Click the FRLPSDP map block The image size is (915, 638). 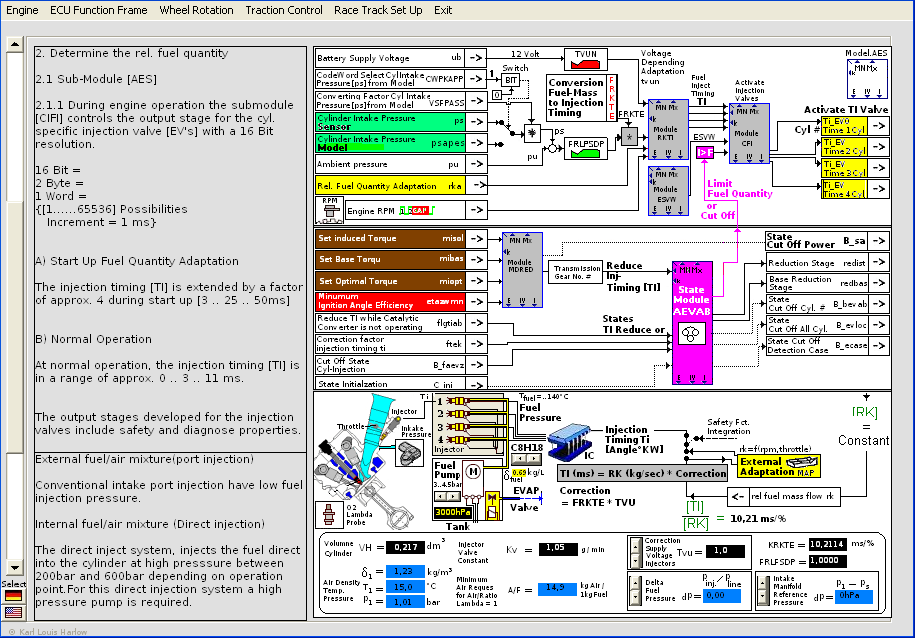coord(586,149)
